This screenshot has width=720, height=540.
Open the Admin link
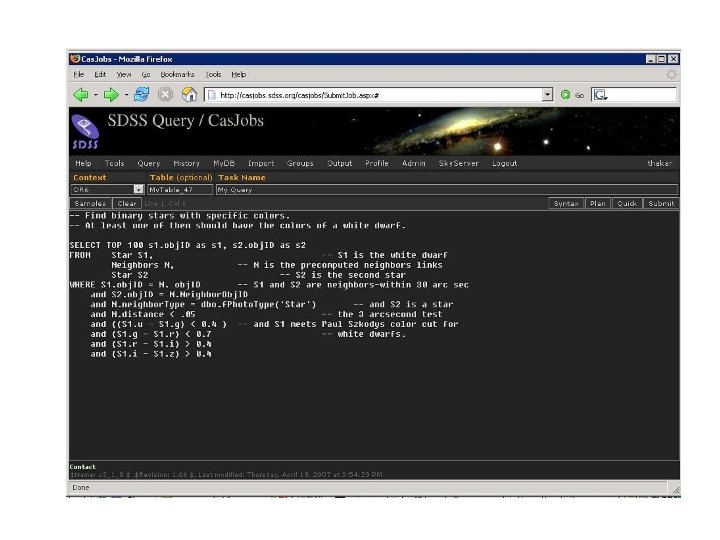(413, 163)
